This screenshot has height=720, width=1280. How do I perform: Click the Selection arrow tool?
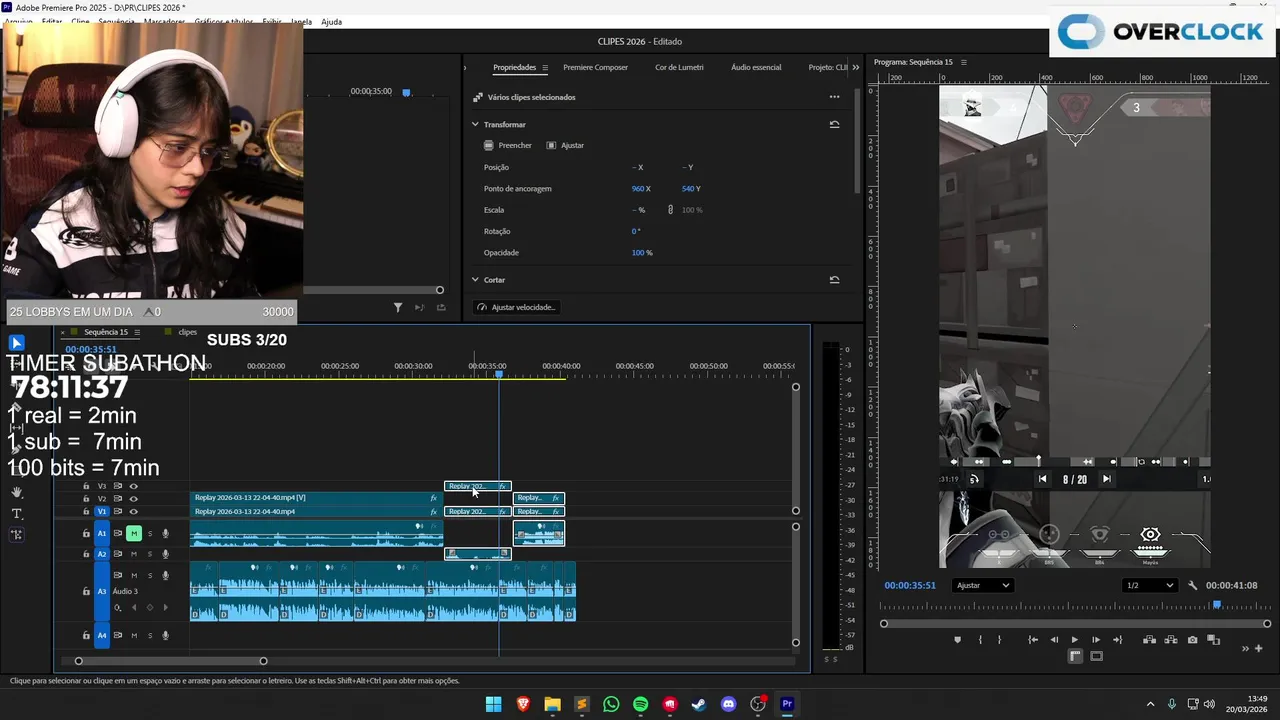point(17,343)
